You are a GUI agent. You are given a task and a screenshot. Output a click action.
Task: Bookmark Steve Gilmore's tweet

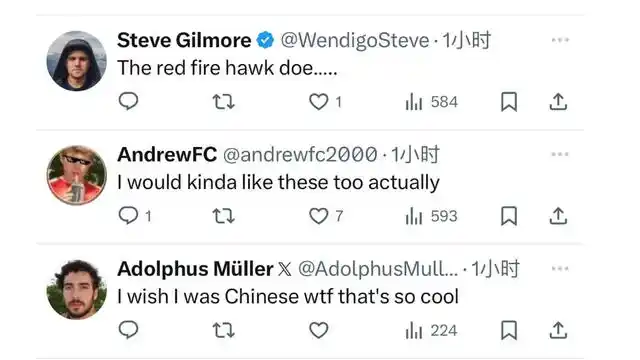[509, 102]
